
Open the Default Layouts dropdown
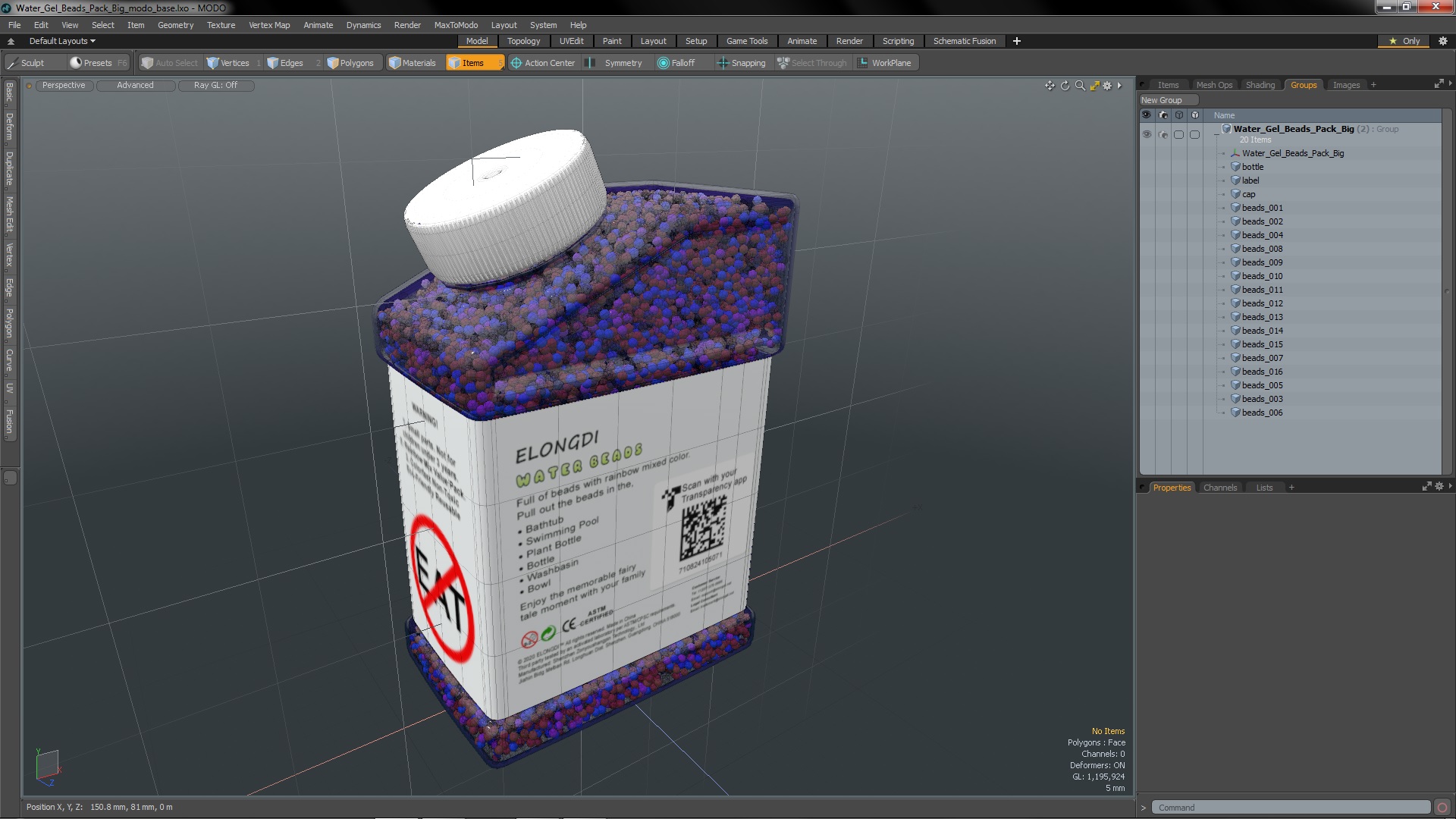(61, 41)
